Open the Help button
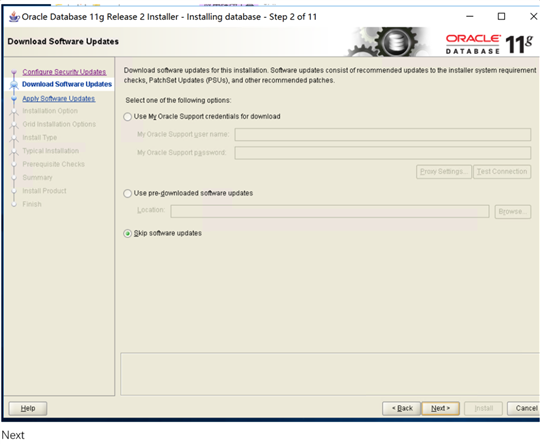The width and height of the screenshot is (540, 444). (x=28, y=408)
